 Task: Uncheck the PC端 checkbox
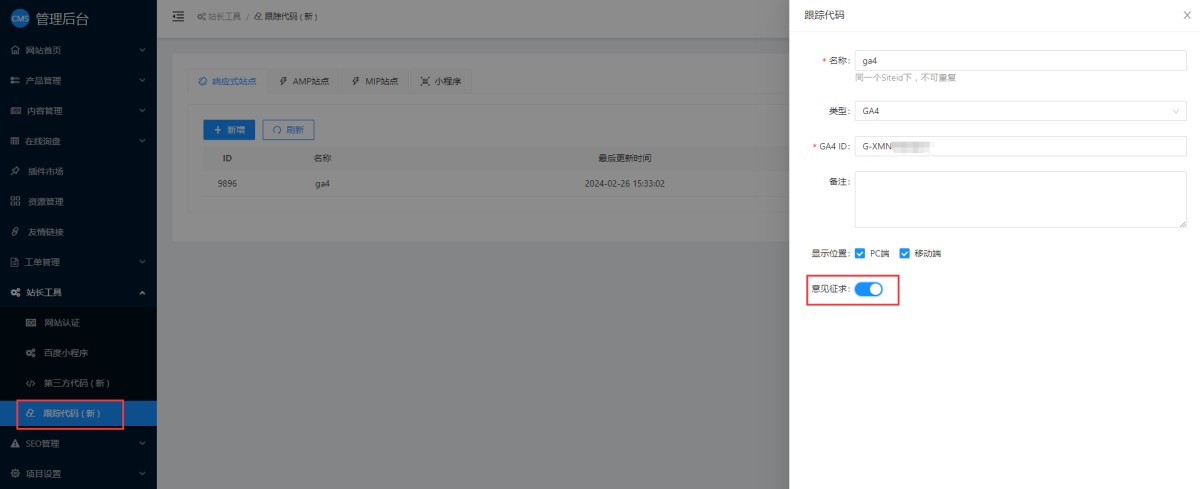click(860, 253)
